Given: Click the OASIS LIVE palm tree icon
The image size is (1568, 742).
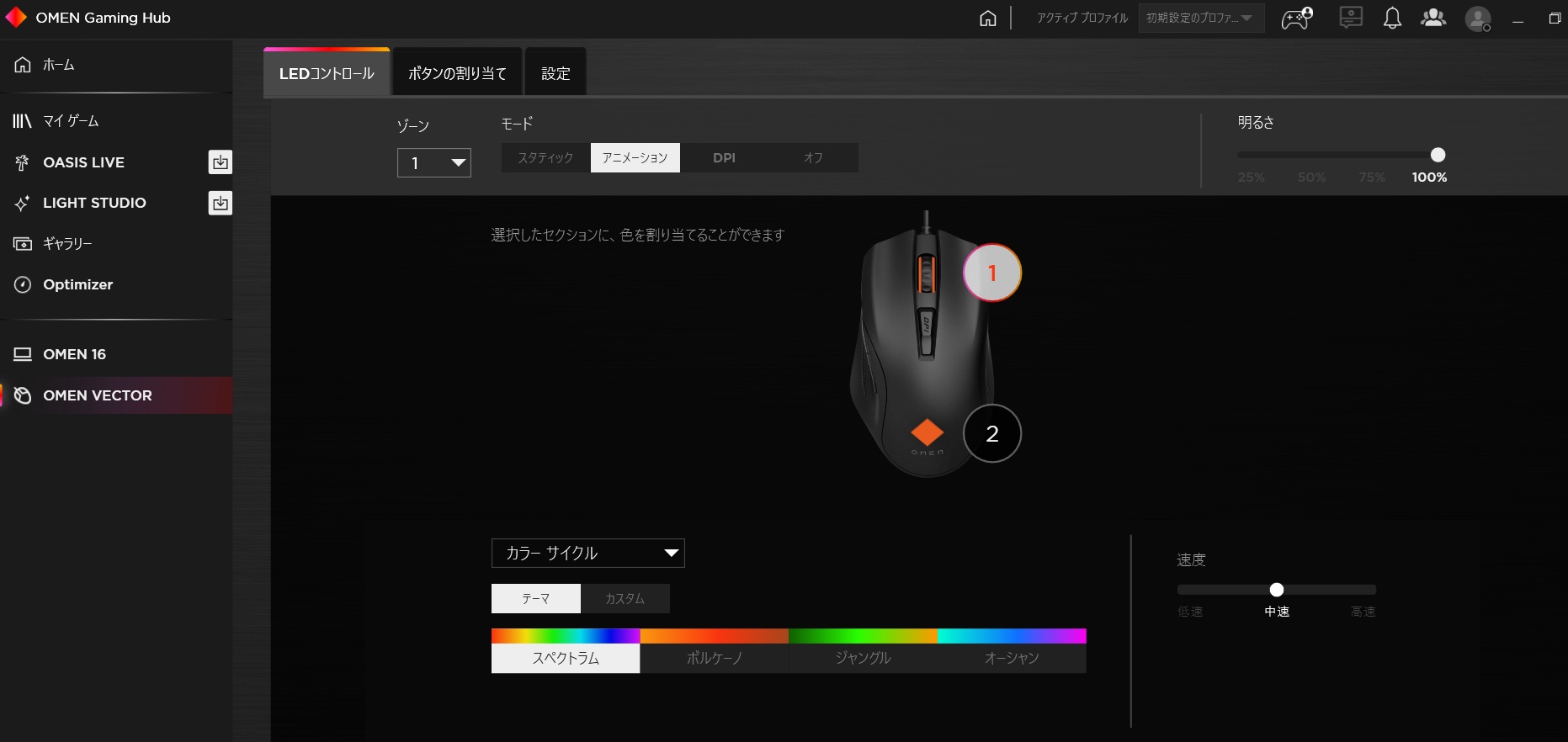Looking at the screenshot, I should 22,162.
